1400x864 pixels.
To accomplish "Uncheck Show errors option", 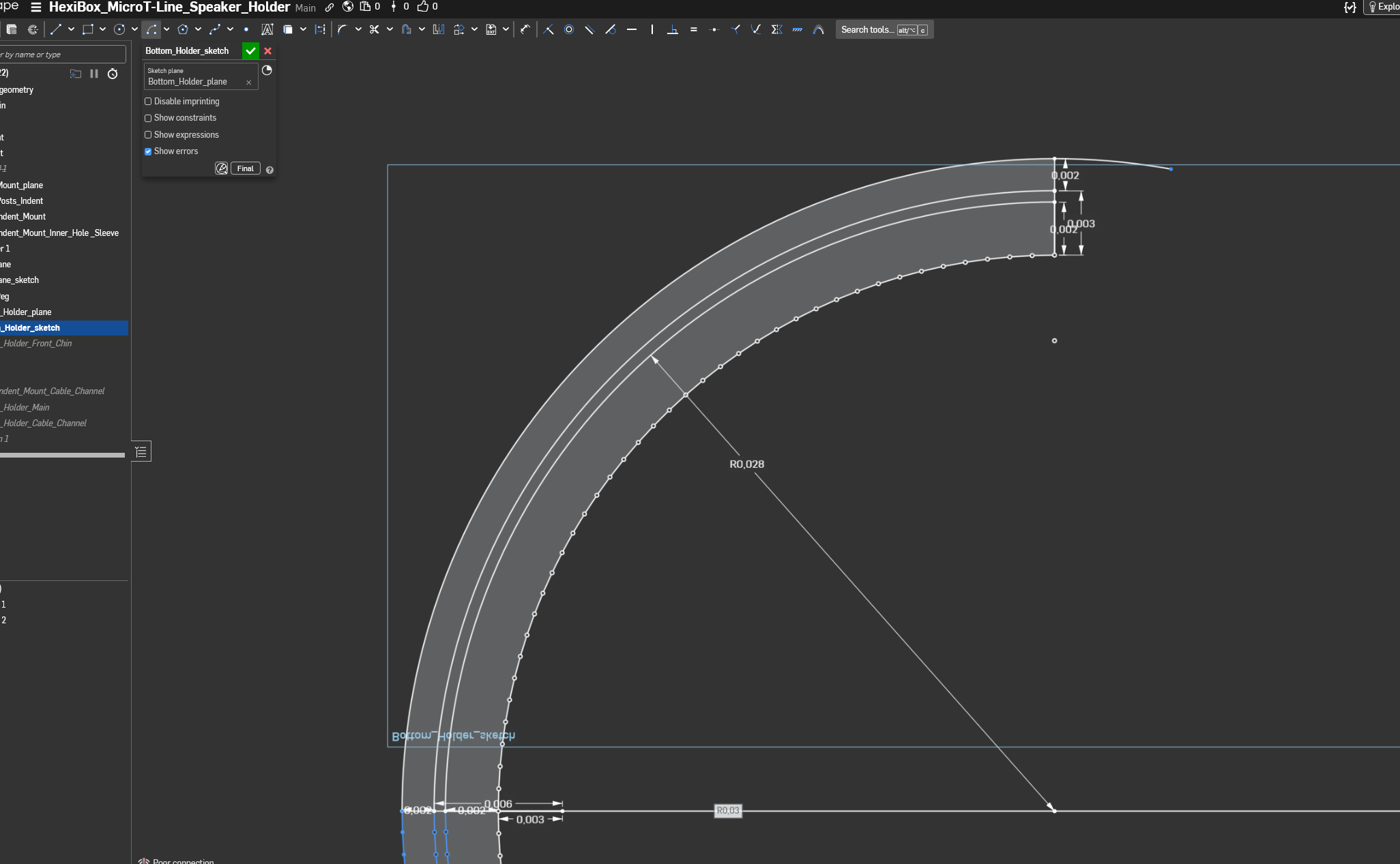I will pos(148,151).
